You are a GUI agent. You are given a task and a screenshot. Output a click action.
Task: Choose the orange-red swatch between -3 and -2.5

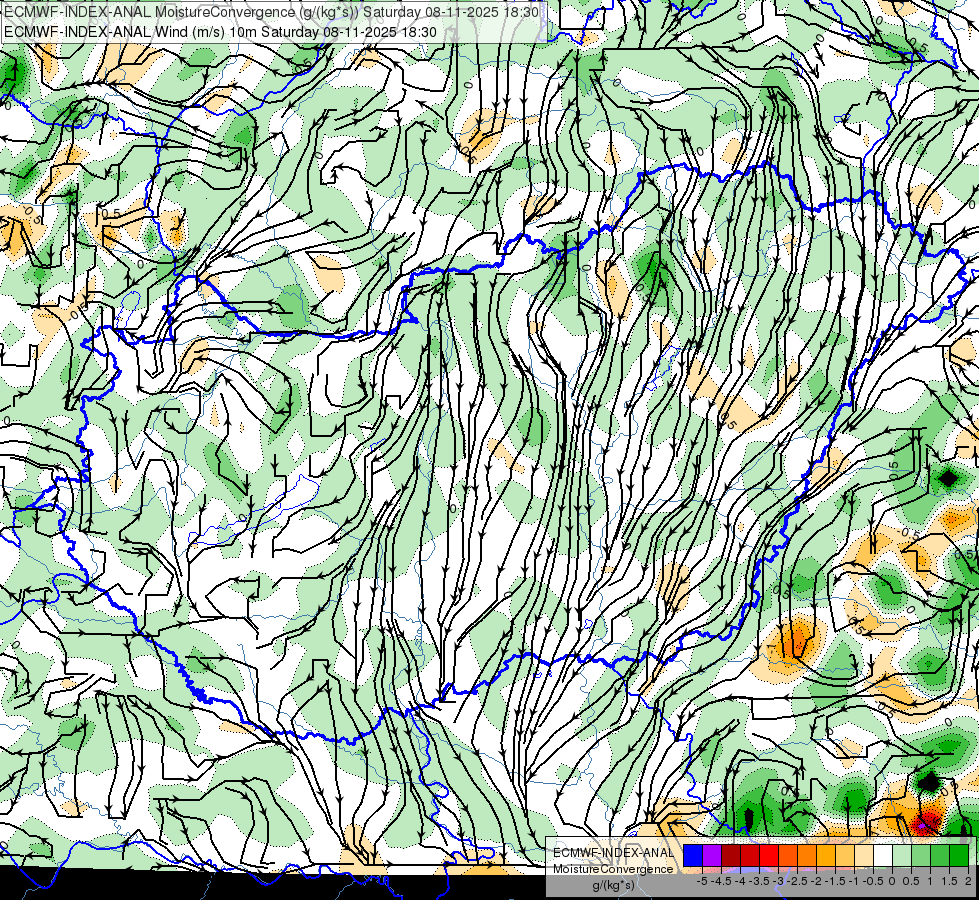pyautogui.click(x=788, y=856)
